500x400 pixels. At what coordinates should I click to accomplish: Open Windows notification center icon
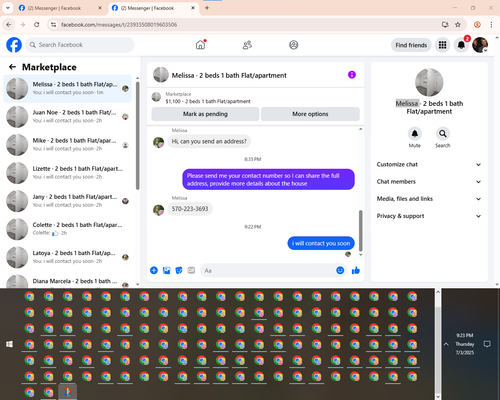click(487, 344)
